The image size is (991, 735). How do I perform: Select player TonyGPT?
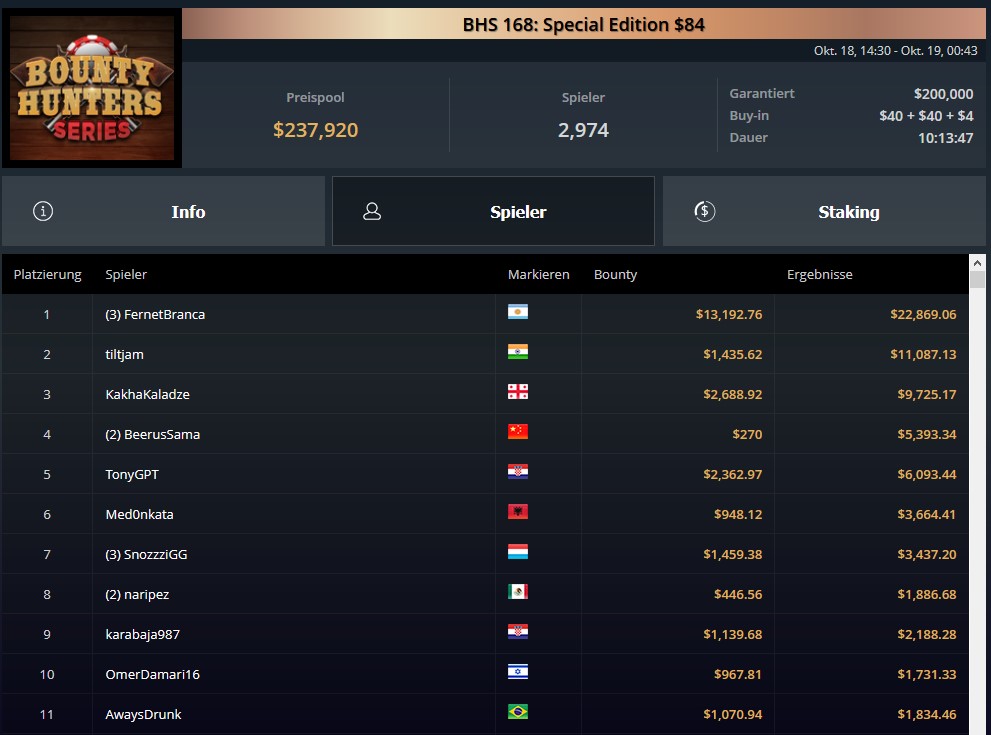pyautogui.click(x=132, y=474)
